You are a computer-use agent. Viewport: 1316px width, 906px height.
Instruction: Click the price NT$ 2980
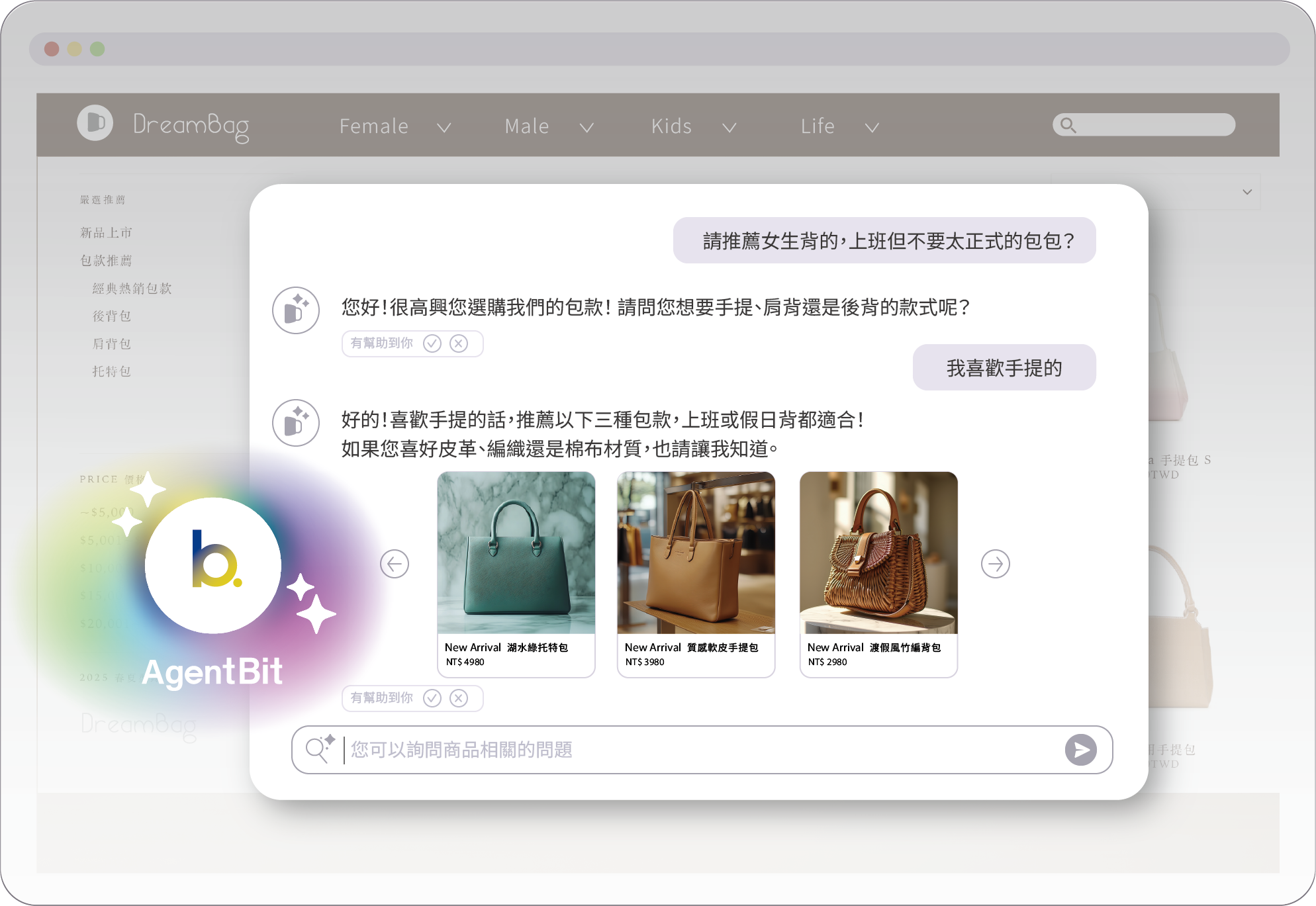tap(827, 662)
